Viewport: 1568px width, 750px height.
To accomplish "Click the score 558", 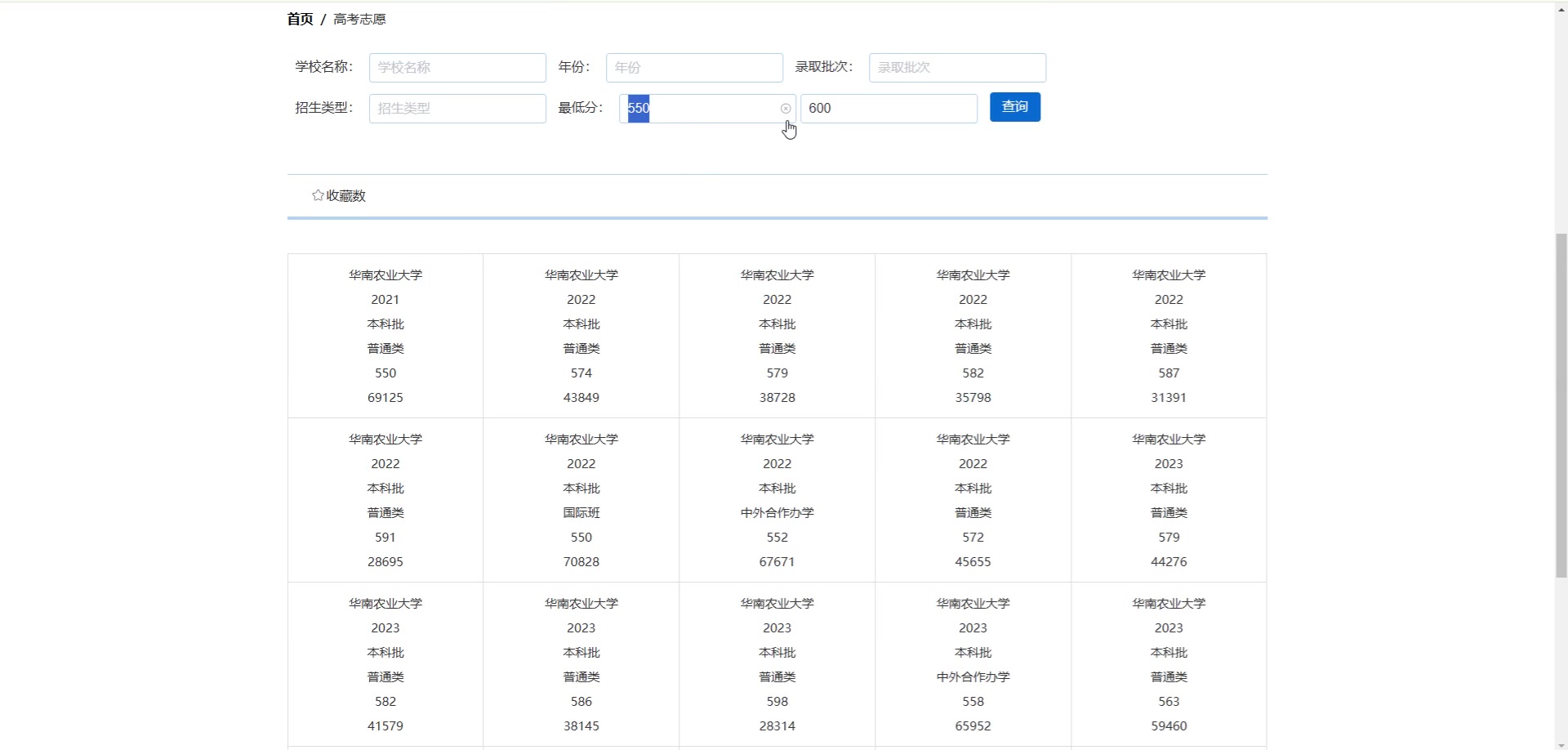I will click(973, 702).
